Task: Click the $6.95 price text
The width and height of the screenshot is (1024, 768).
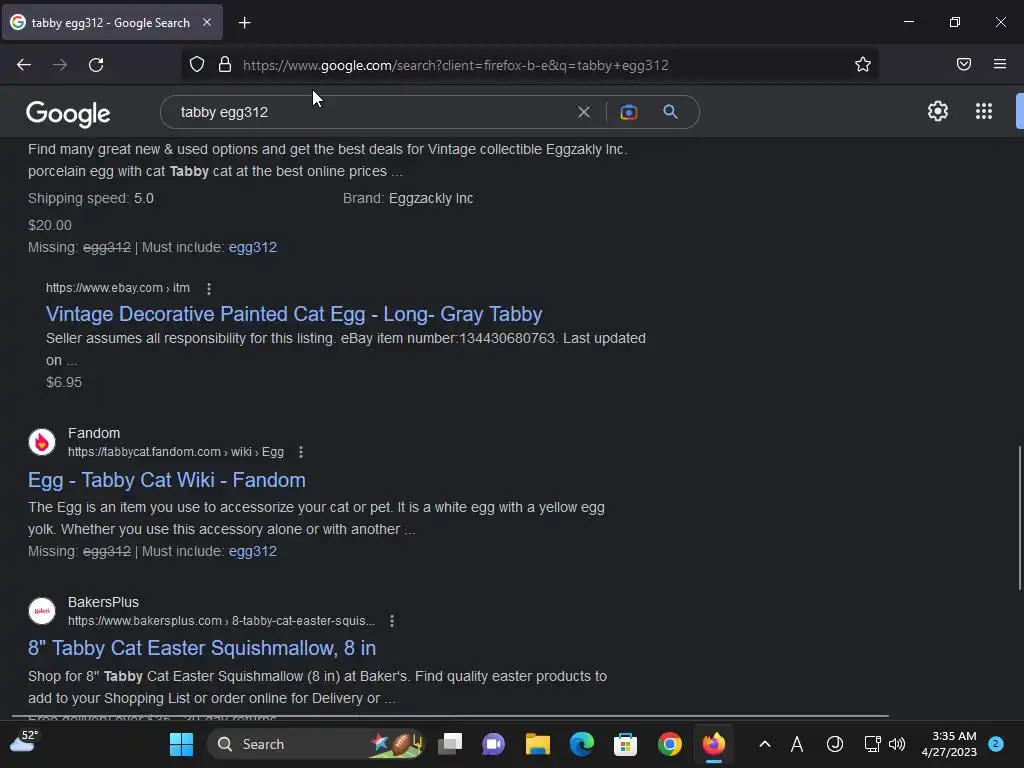Action: (x=64, y=383)
